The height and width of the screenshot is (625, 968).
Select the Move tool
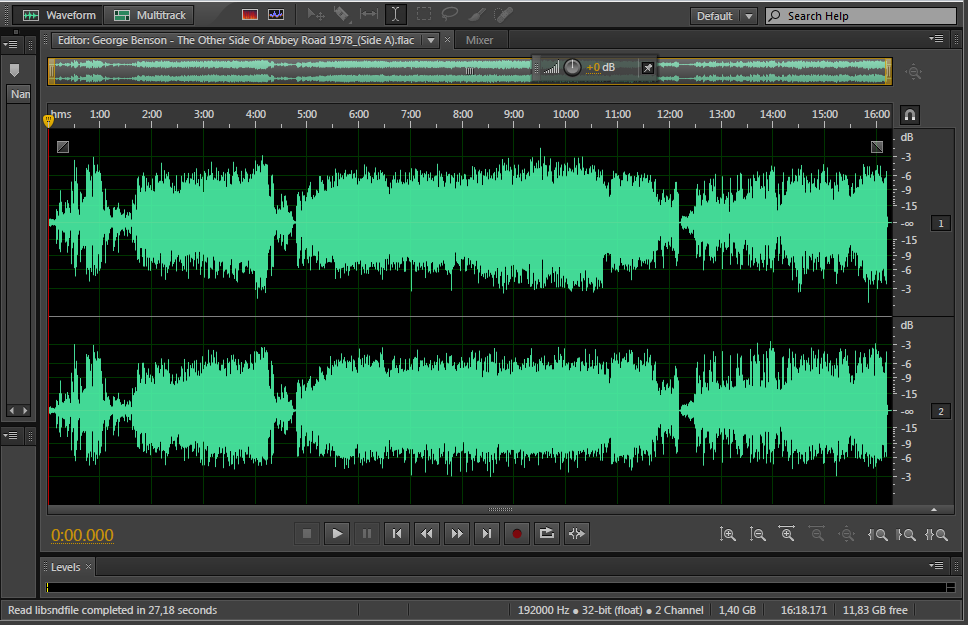(315, 14)
